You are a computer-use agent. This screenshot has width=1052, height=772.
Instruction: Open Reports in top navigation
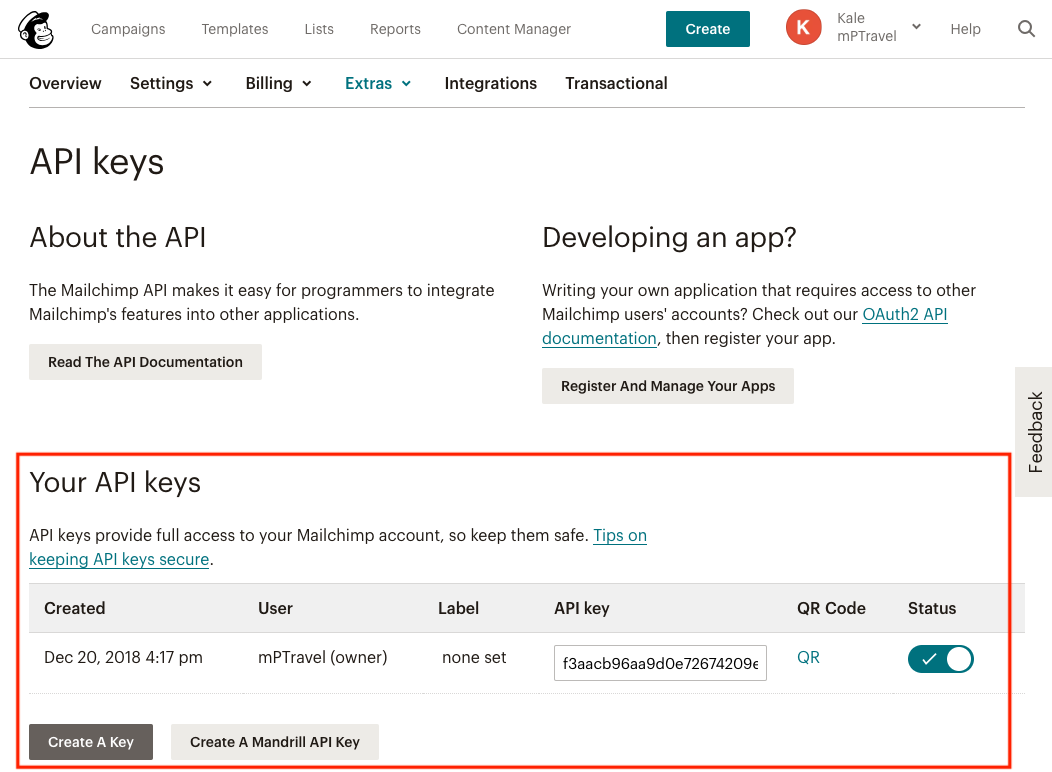point(395,29)
